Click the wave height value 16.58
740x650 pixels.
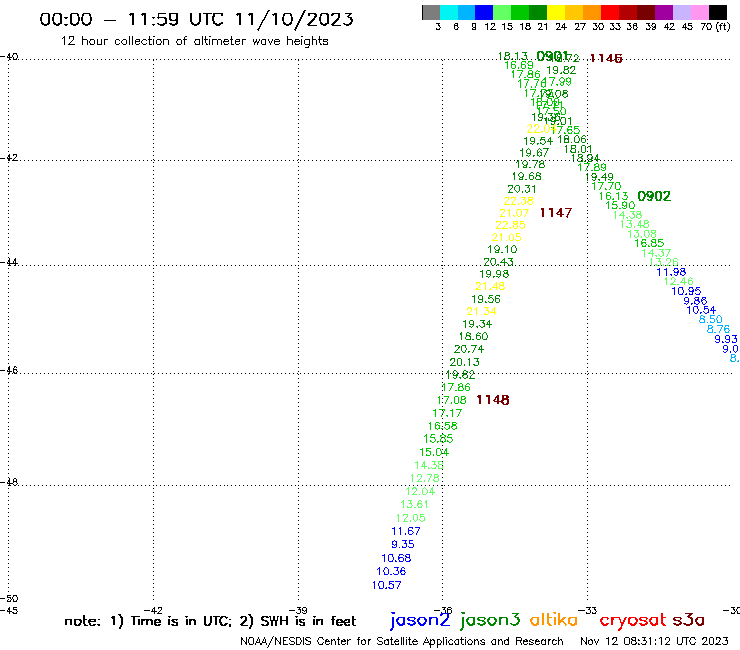[x=443, y=426]
